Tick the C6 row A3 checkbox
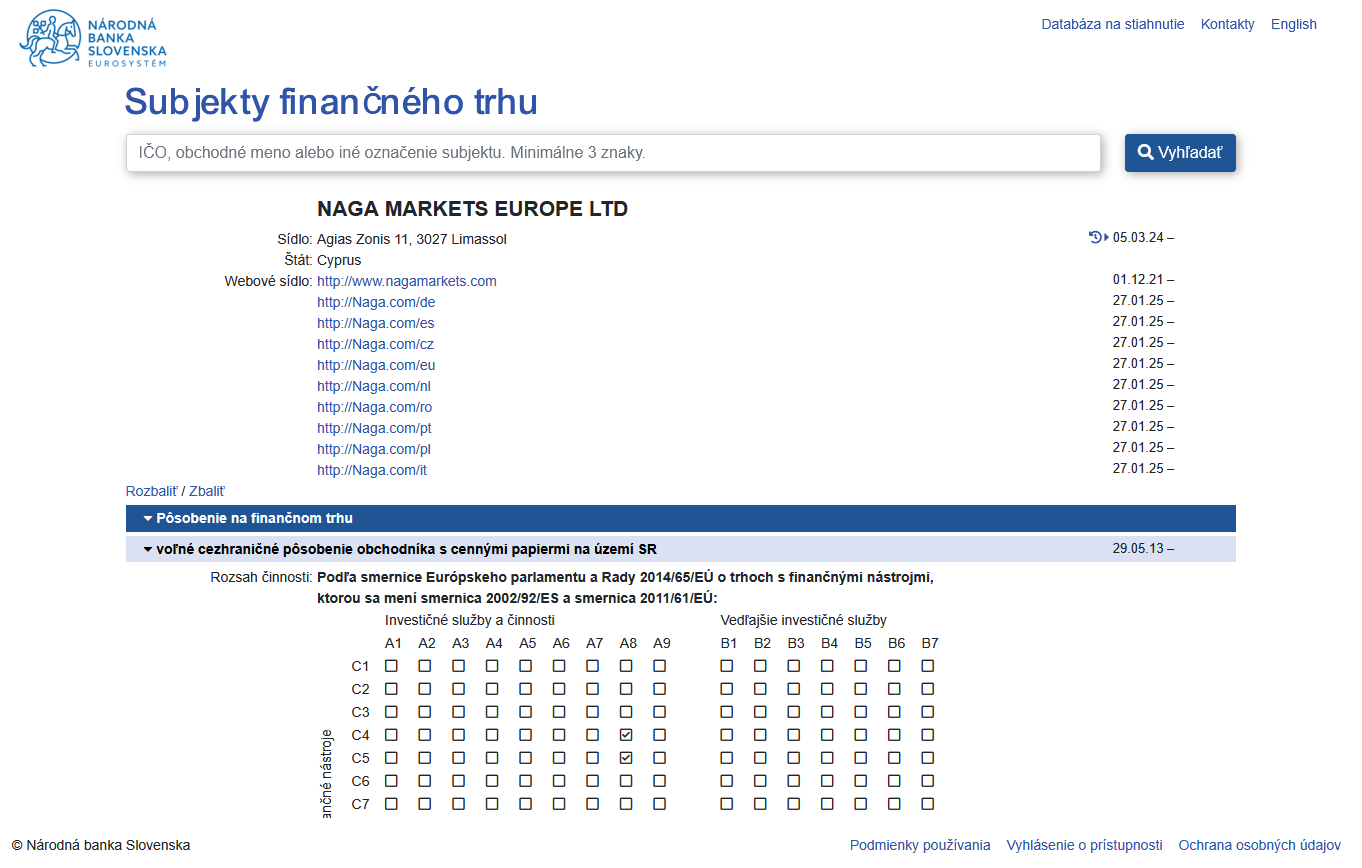Viewport: 1362px width, 868px height. point(458,781)
